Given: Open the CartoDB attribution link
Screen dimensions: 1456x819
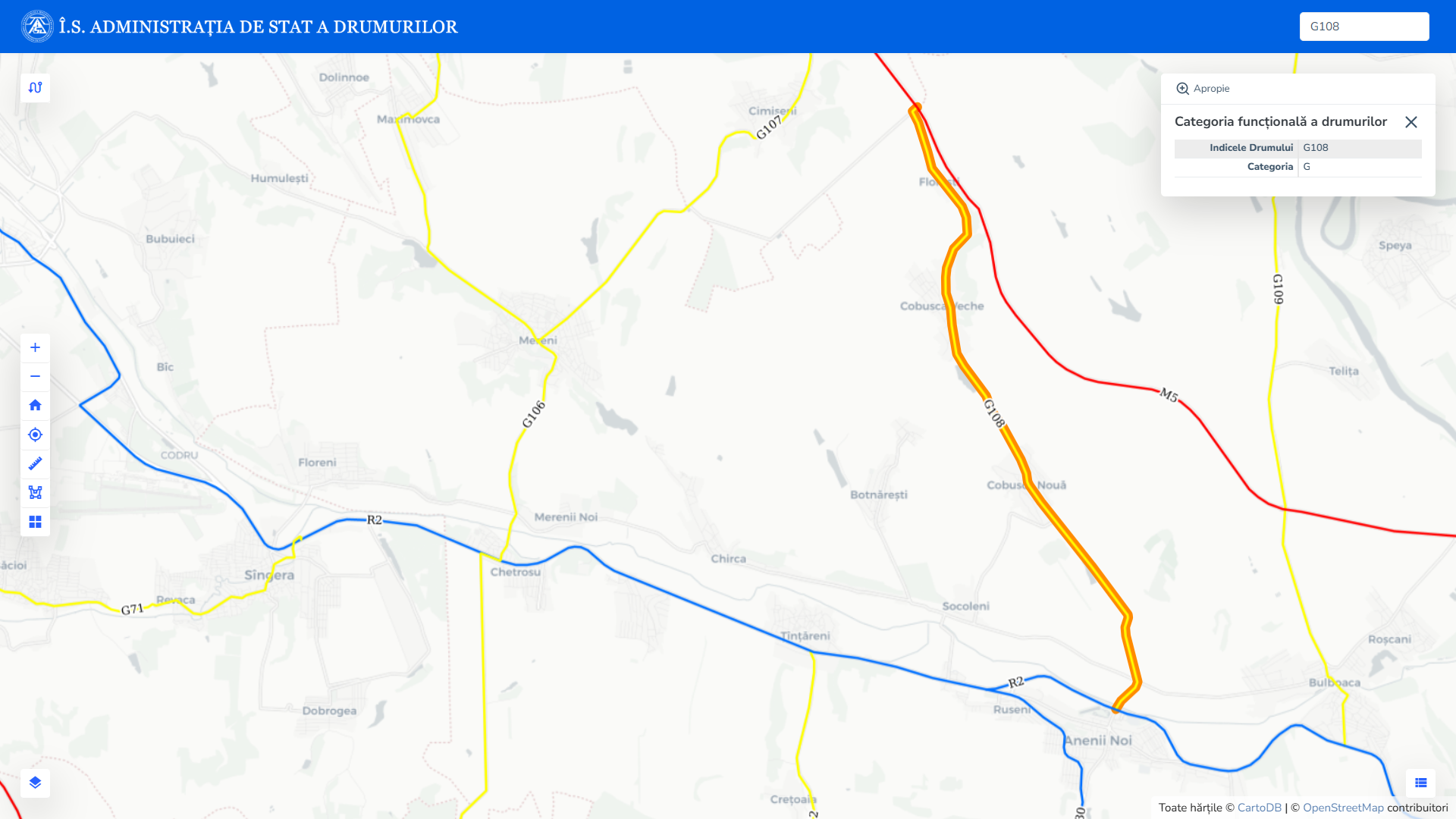Looking at the screenshot, I should [x=1260, y=808].
